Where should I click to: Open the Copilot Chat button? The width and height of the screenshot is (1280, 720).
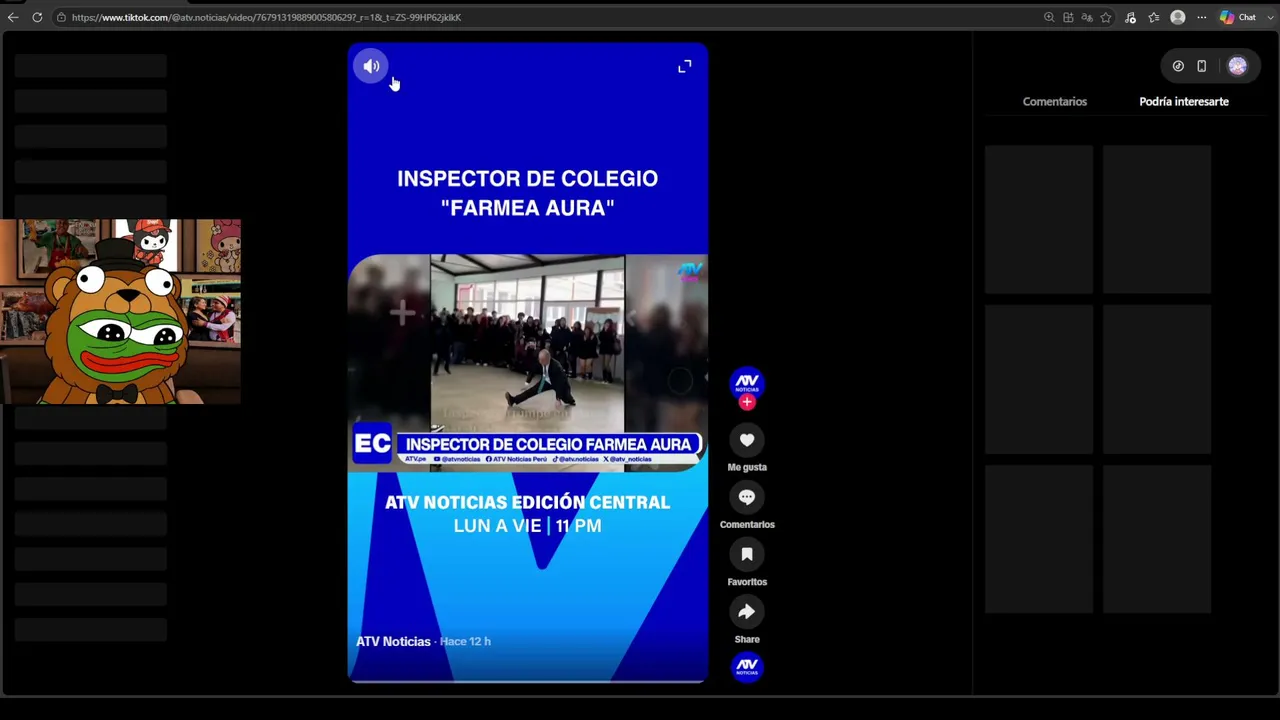[1238, 17]
